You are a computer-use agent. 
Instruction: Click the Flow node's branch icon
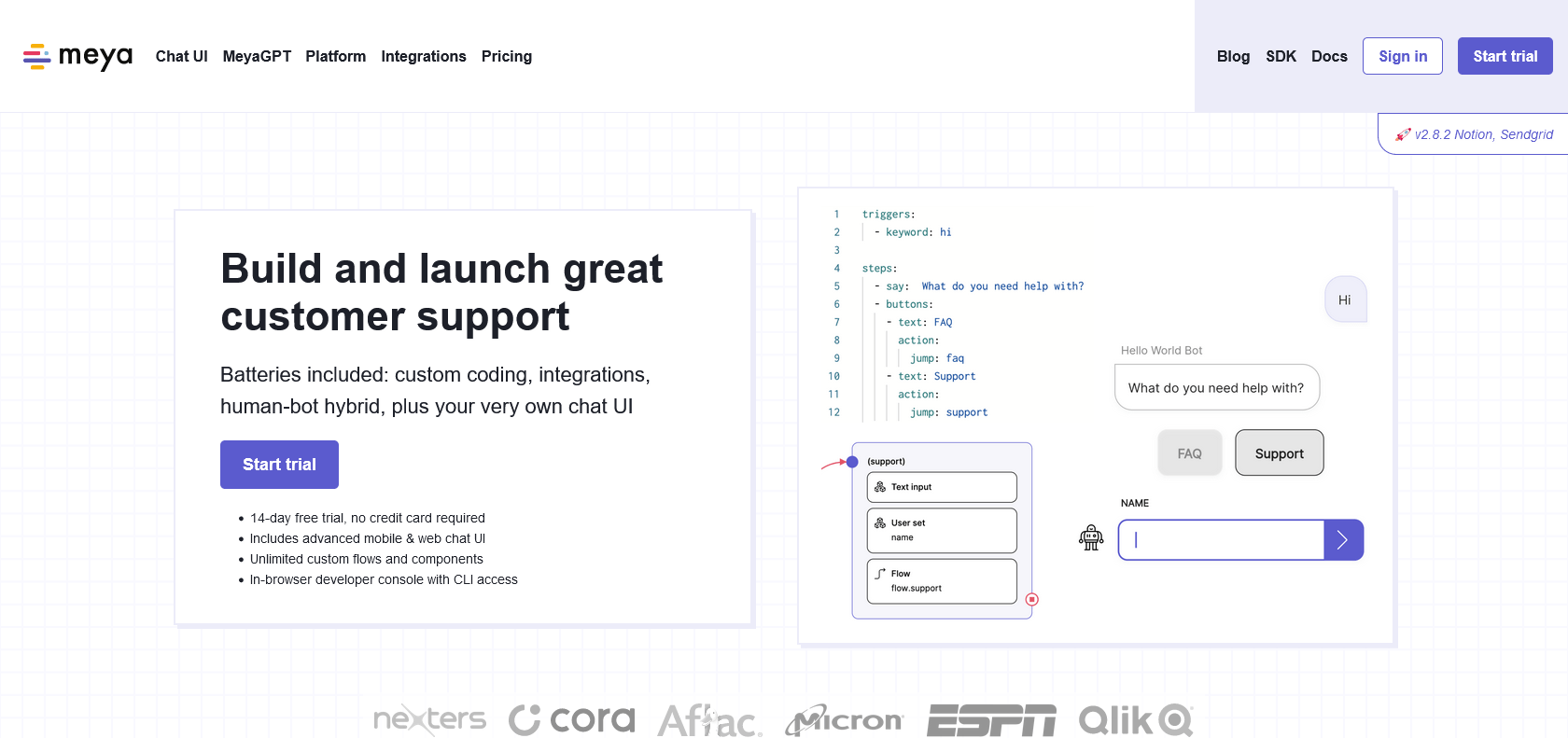pyautogui.click(x=880, y=574)
